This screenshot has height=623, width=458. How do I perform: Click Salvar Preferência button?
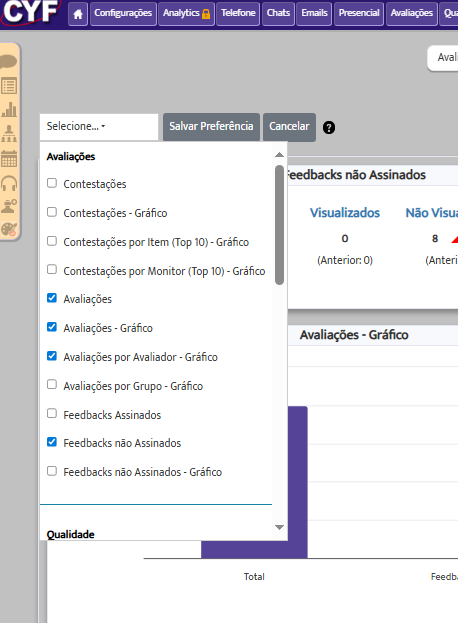(x=211, y=127)
